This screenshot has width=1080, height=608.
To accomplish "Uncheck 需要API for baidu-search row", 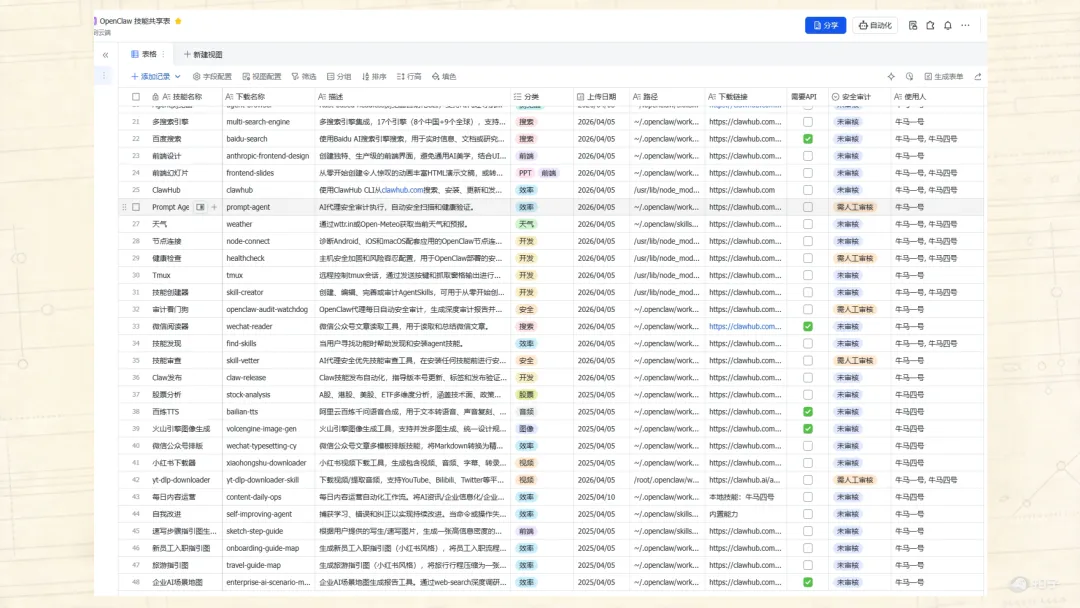I will tap(808, 138).
